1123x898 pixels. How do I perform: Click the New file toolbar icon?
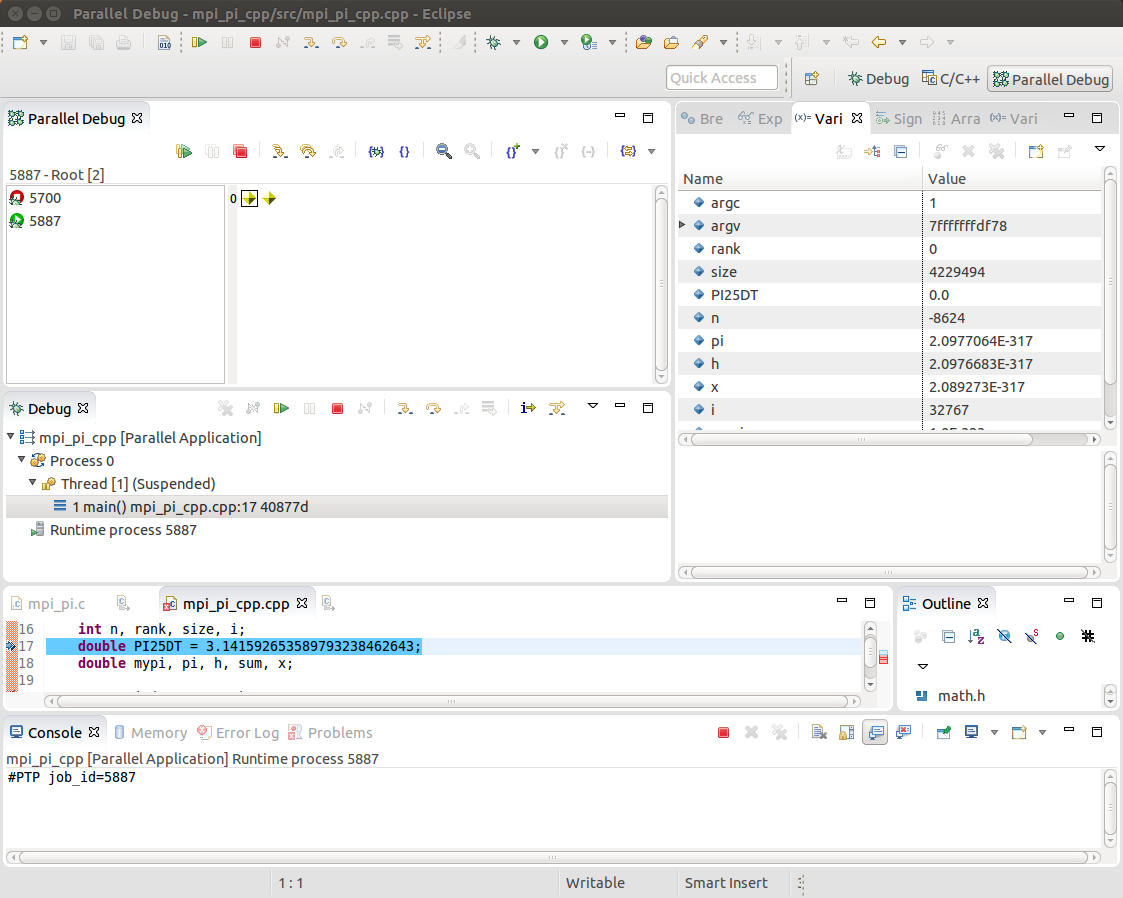pyautogui.click(x=20, y=42)
